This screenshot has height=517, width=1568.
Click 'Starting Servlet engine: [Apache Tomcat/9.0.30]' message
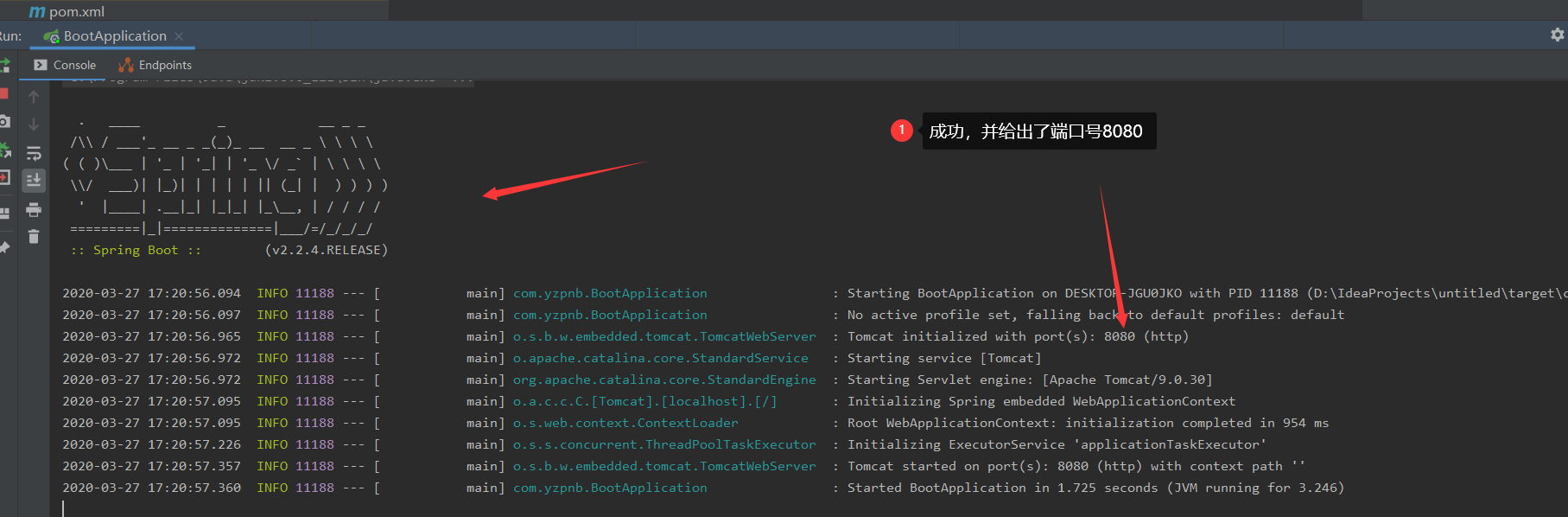[1030, 380]
